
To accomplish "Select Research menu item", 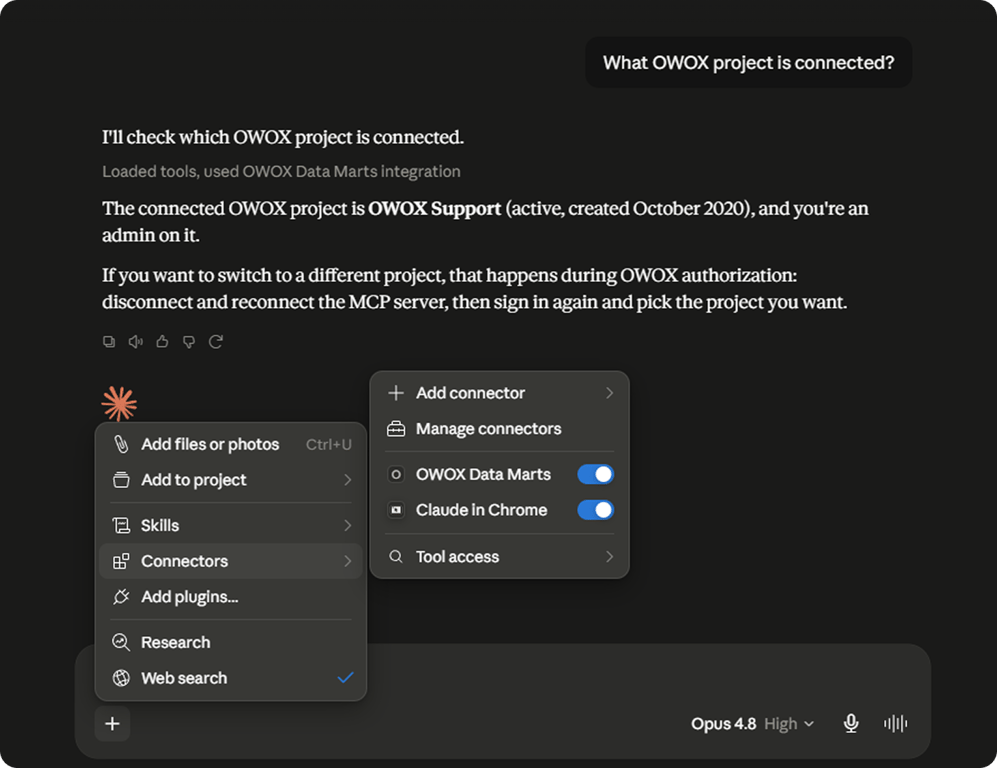I will (231, 642).
